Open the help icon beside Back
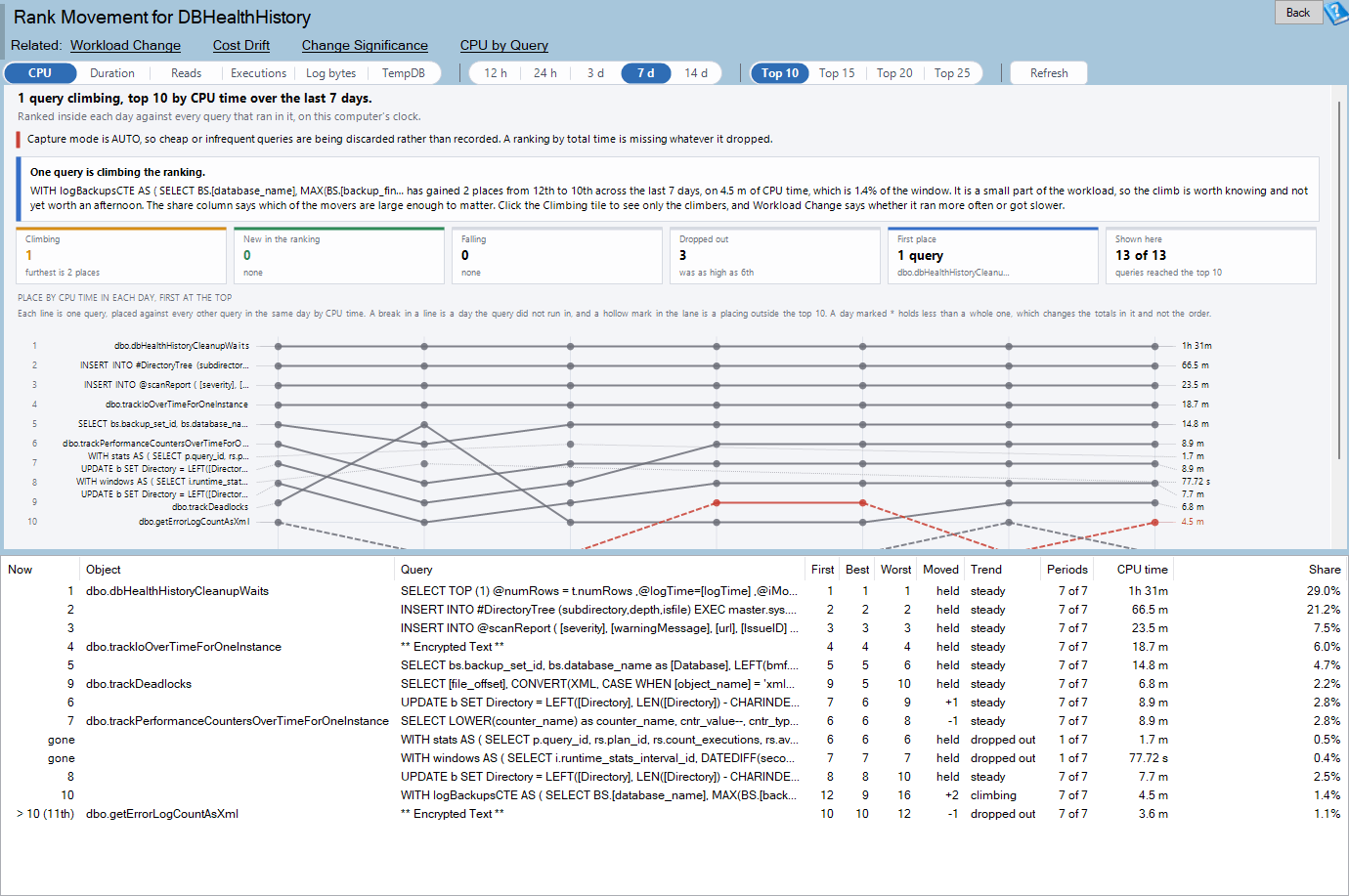The width and height of the screenshot is (1349, 896). (1336, 13)
